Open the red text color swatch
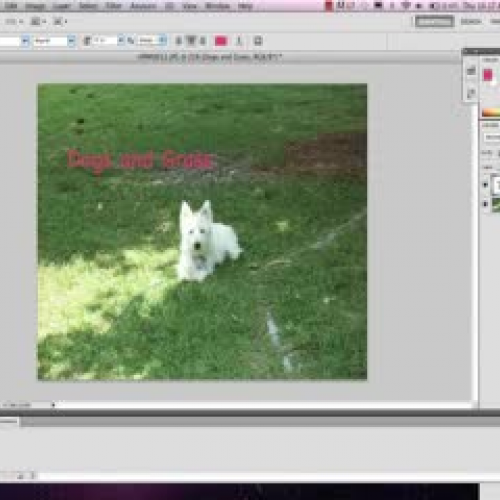This screenshot has width=500, height=500. (221, 41)
